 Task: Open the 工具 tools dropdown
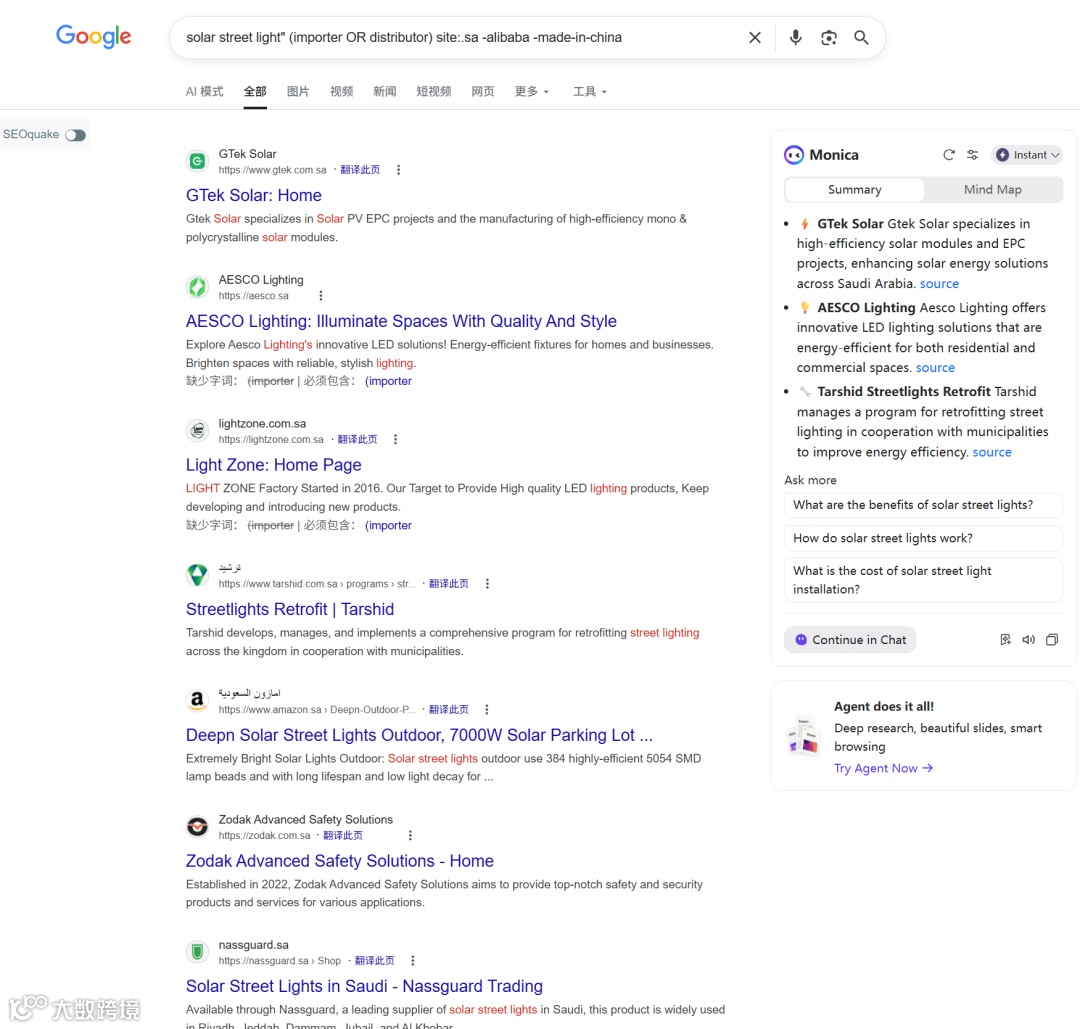click(590, 92)
